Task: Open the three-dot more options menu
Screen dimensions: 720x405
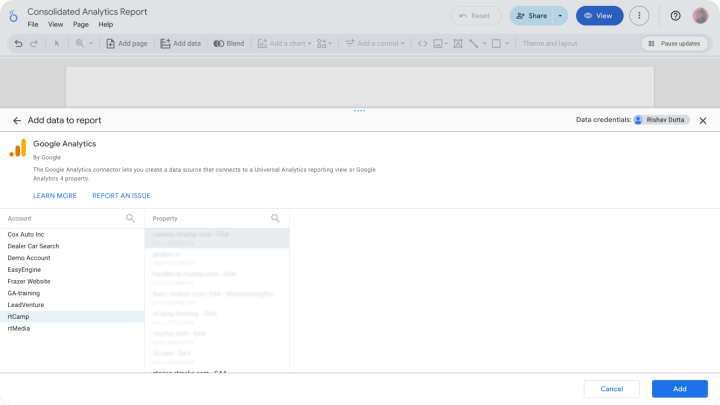Action: point(639,16)
